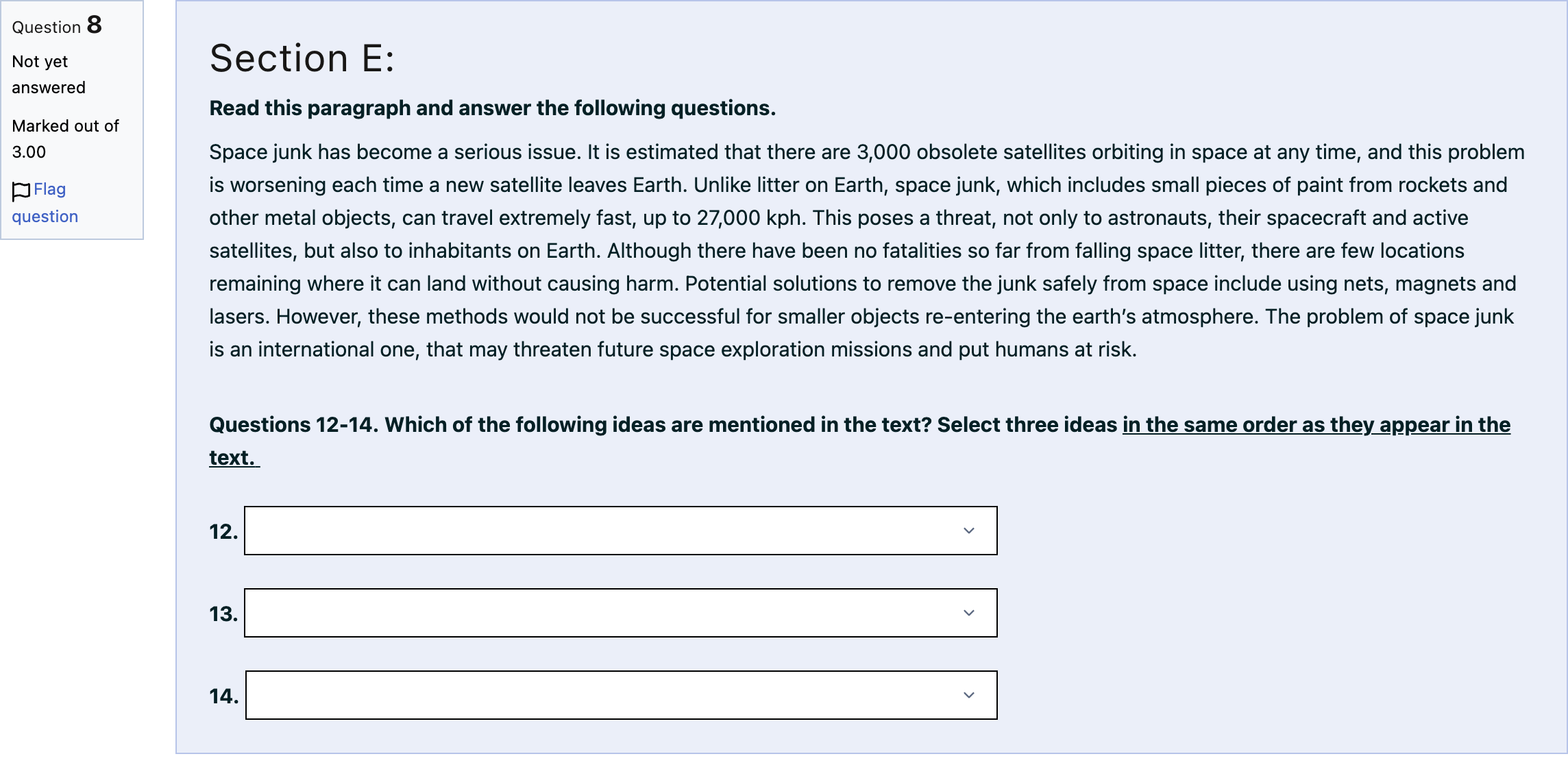Open the dropdown for question 14
The height and width of the screenshot is (776, 1568).
click(622, 695)
